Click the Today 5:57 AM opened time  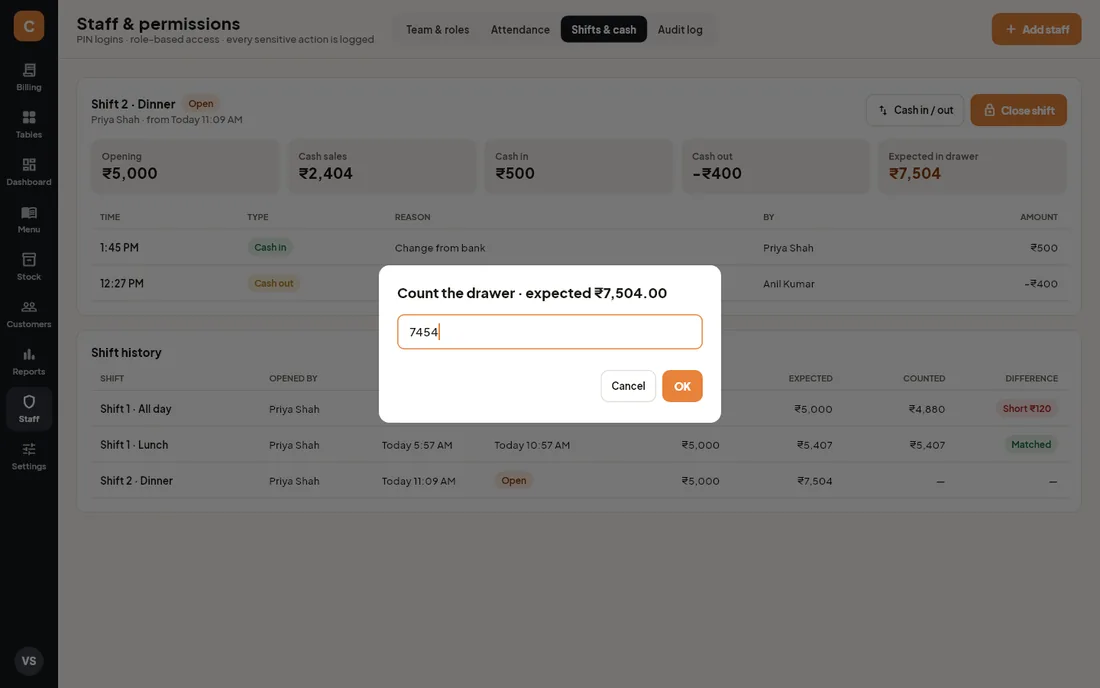(417, 445)
